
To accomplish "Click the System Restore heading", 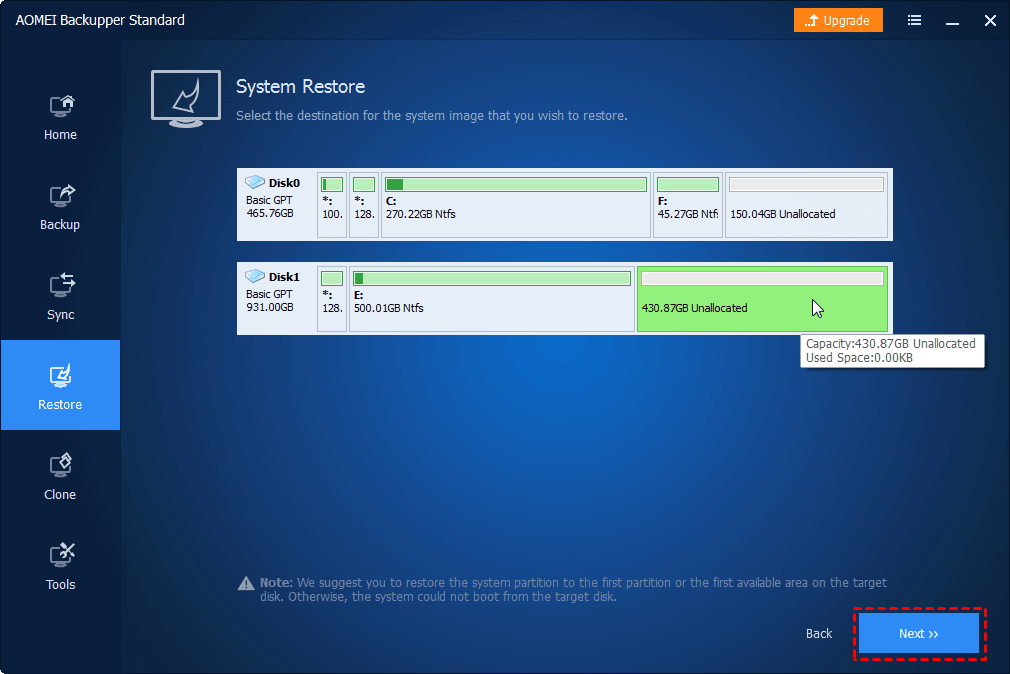I will 301,86.
